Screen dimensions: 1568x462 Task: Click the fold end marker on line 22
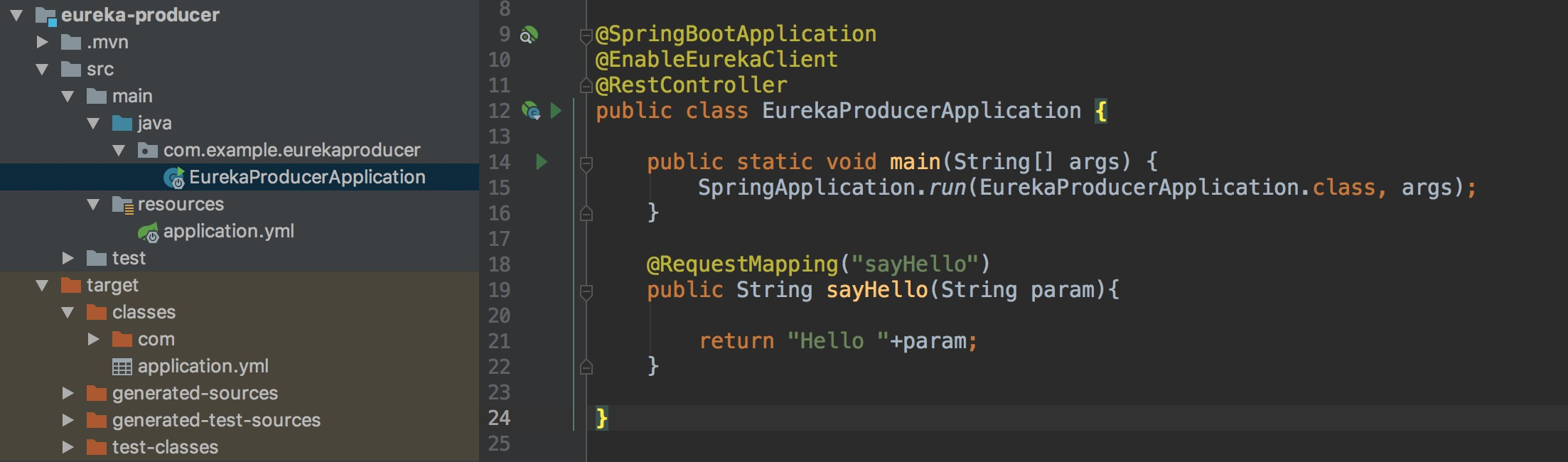(x=586, y=367)
